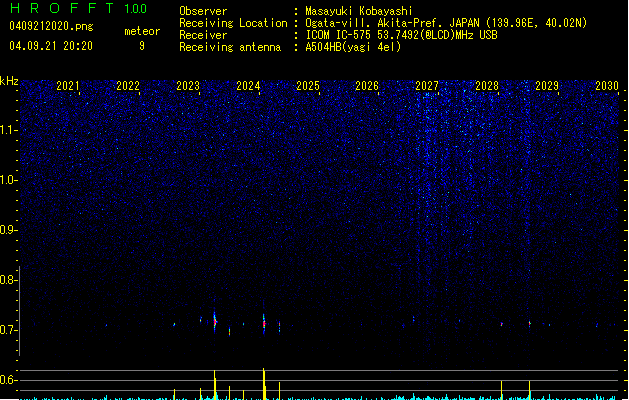The width and height of the screenshot is (629, 400).
Task: Click the meteor label
Action: coord(142,31)
